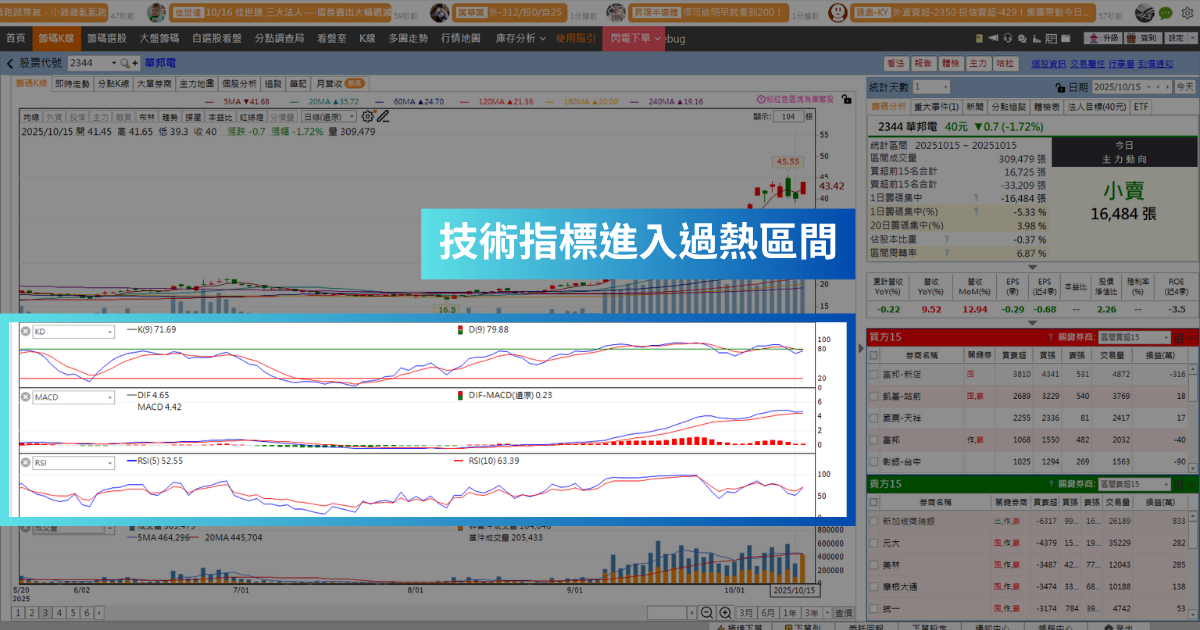This screenshot has width=1200, height=630.
Task: Click the headset support icon in top bar
Action: pyautogui.click(x=1008, y=38)
